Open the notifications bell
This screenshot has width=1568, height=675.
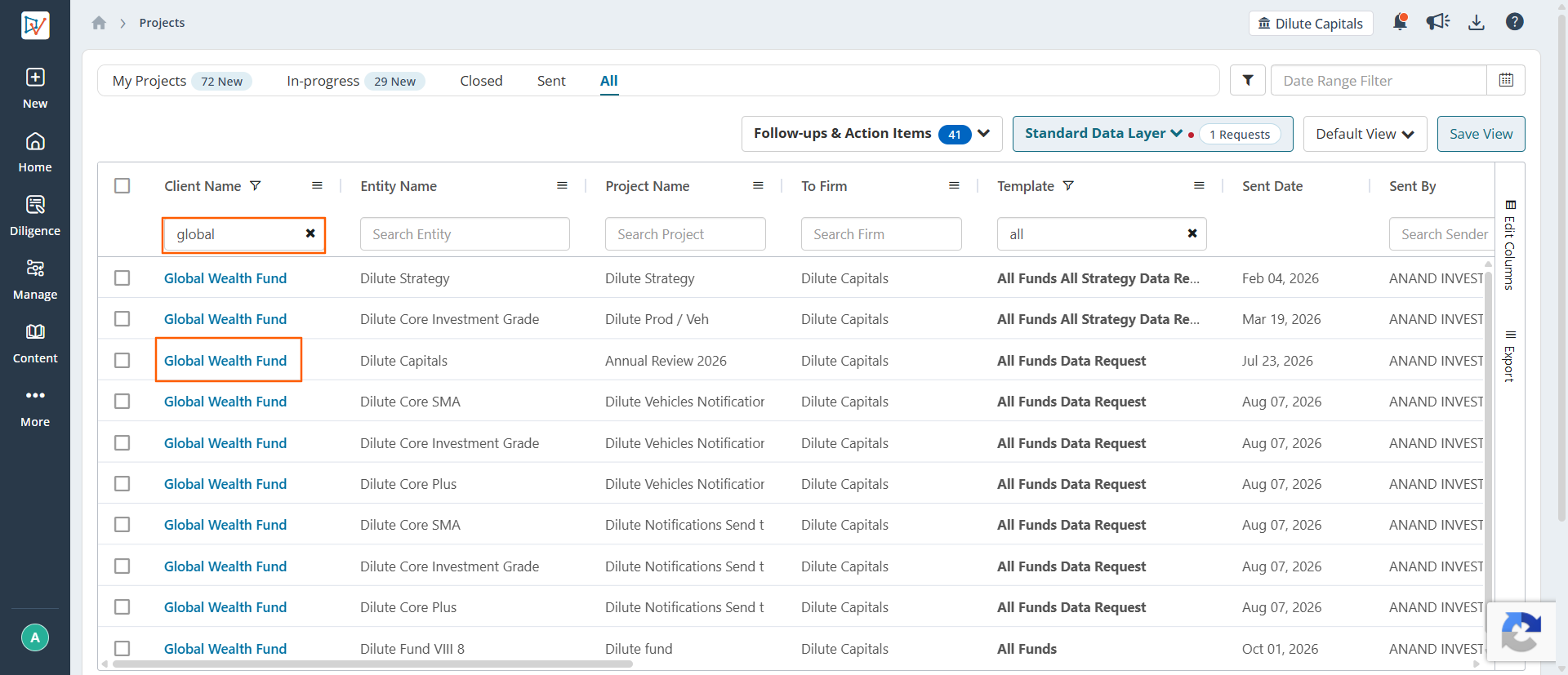[x=1400, y=22]
